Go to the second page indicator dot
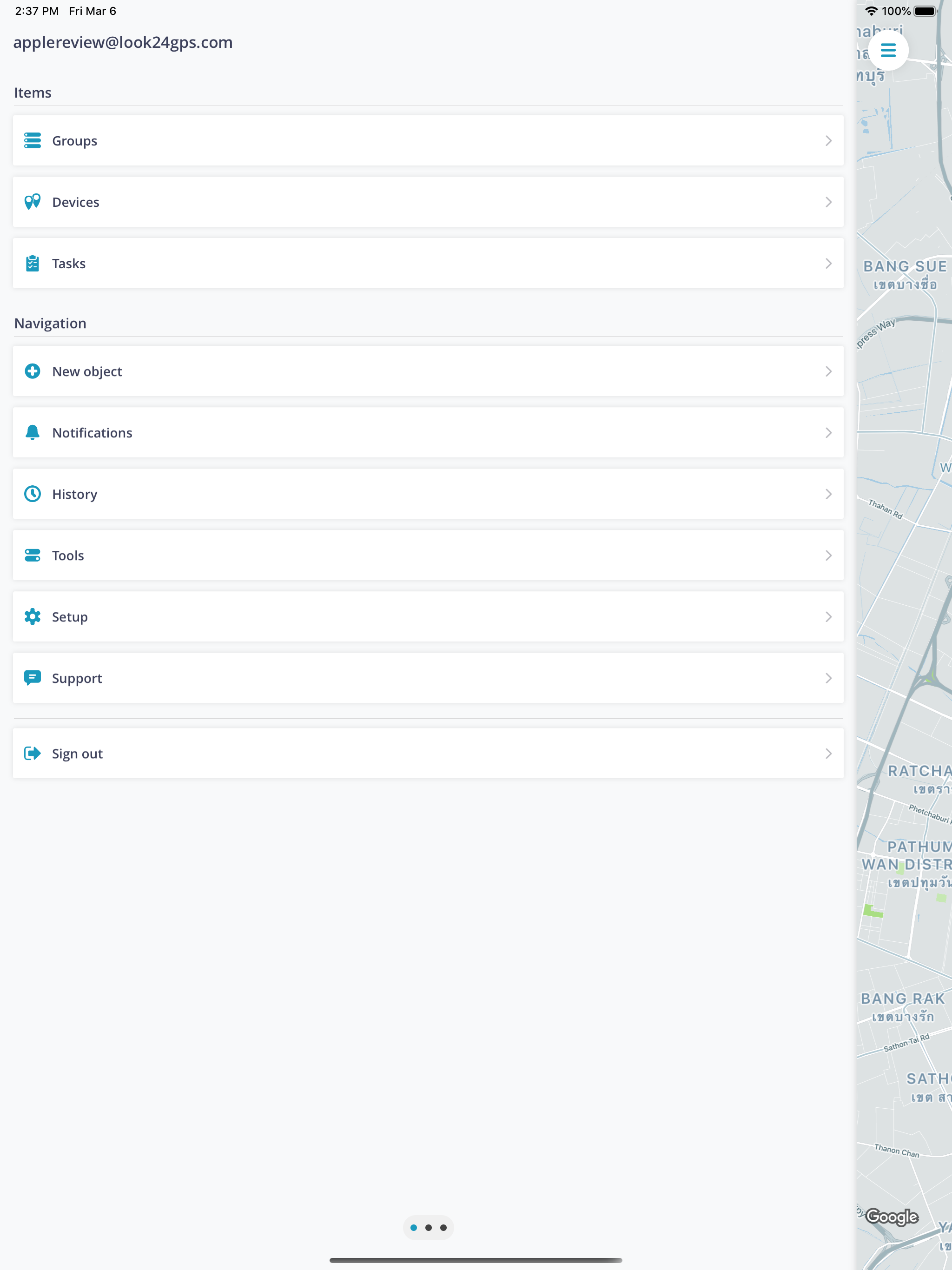The width and height of the screenshot is (952, 1270). click(x=428, y=1228)
